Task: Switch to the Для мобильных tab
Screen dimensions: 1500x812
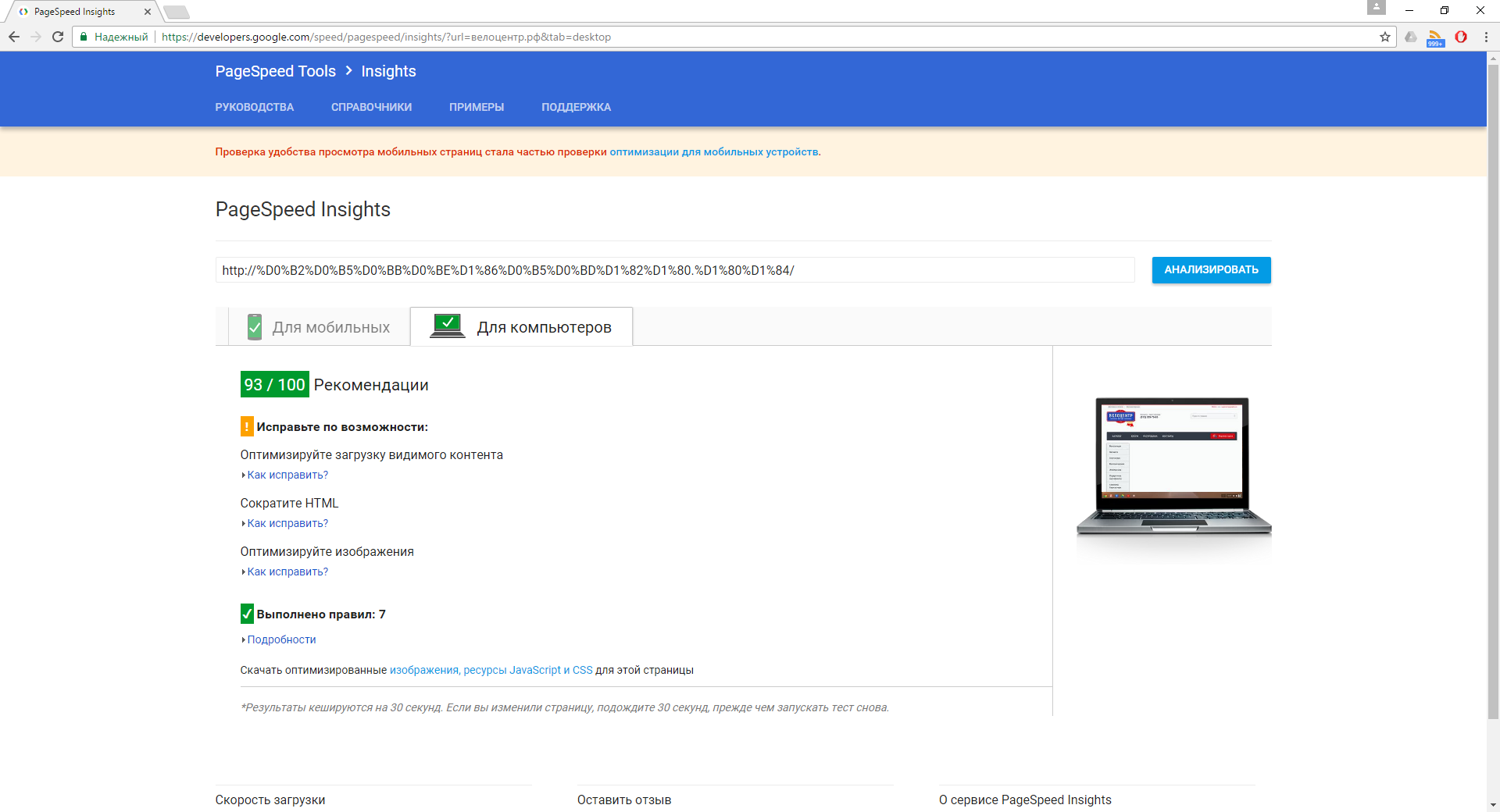Action: pyautogui.click(x=319, y=327)
